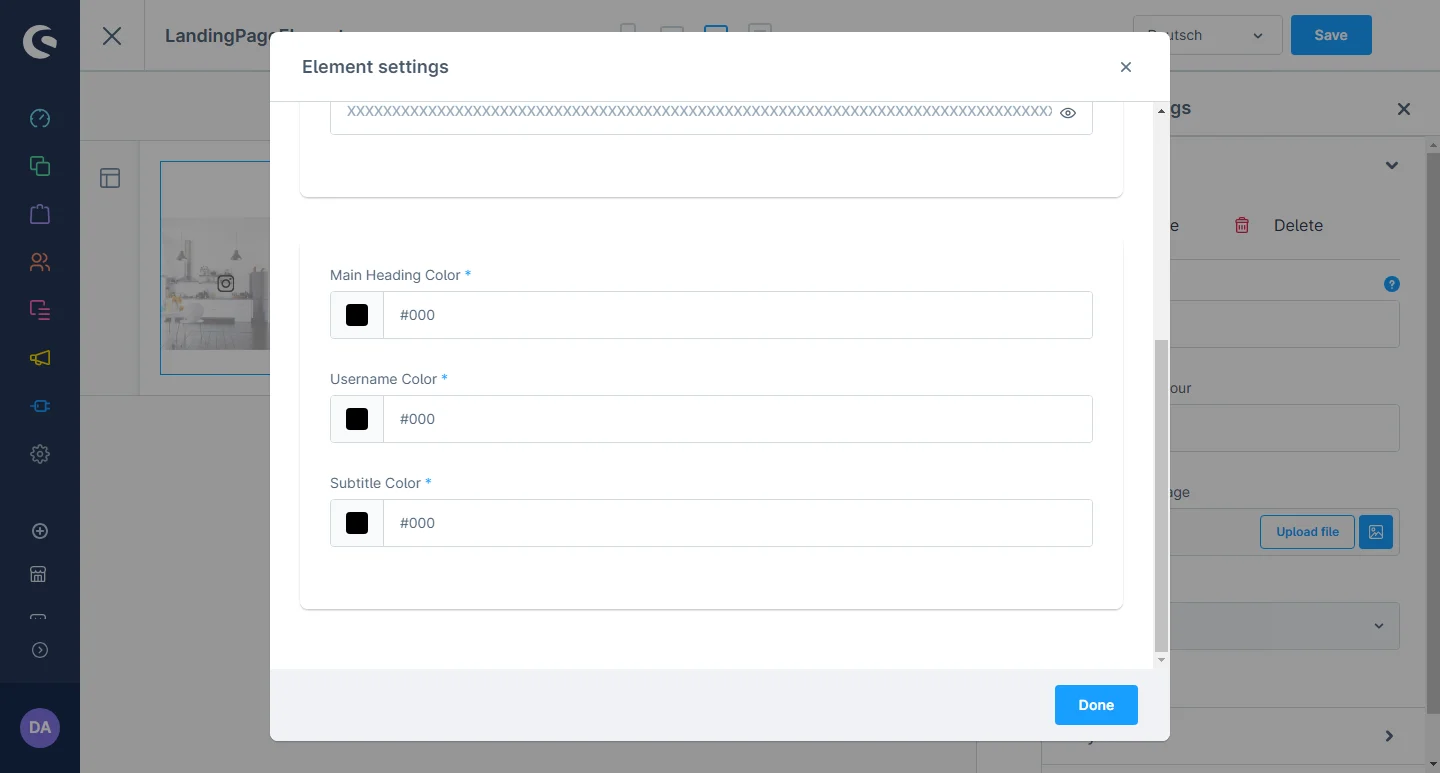1440x773 pixels.
Task: Click the Extensions plug icon in sidebar
Action: point(40,406)
